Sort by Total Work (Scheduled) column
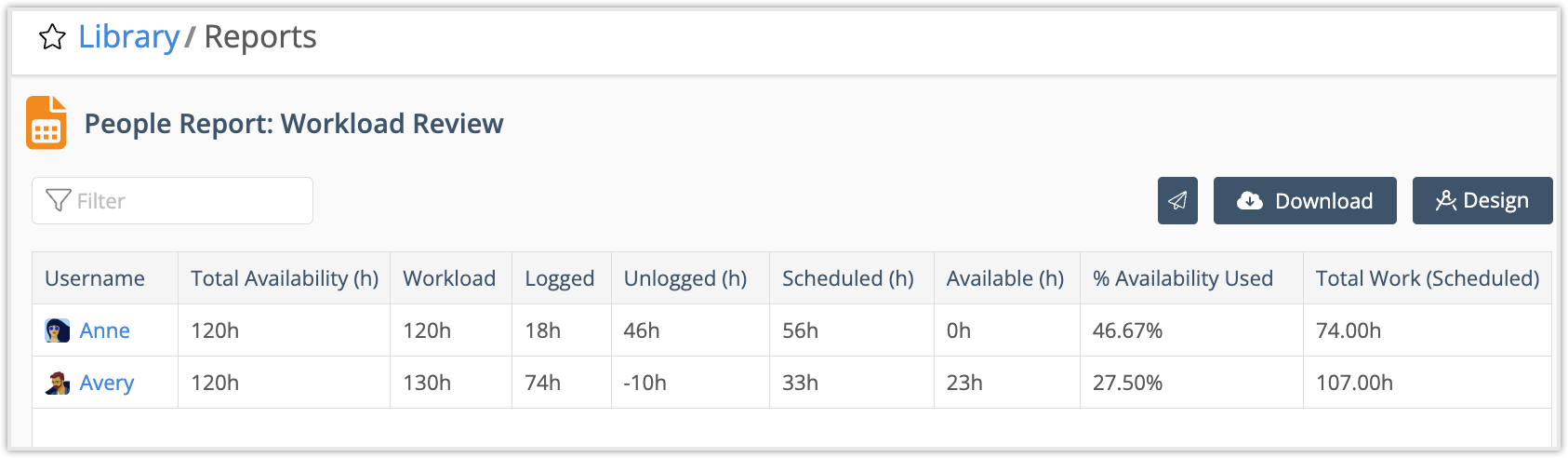This screenshot has height=458, width=1568. pos(1427,278)
